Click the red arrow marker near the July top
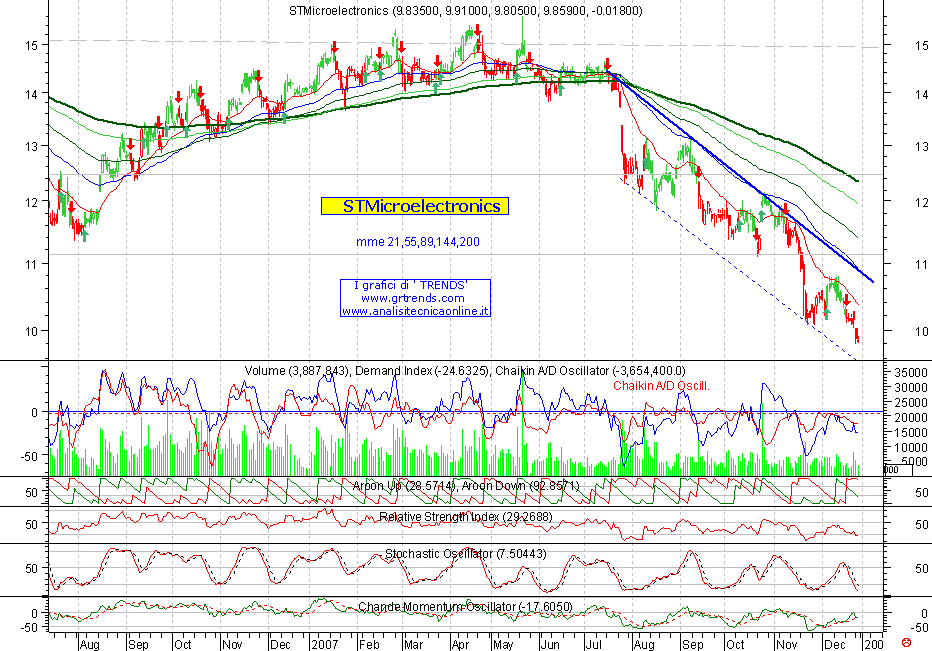932x651 pixels. [x=607, y=65]
